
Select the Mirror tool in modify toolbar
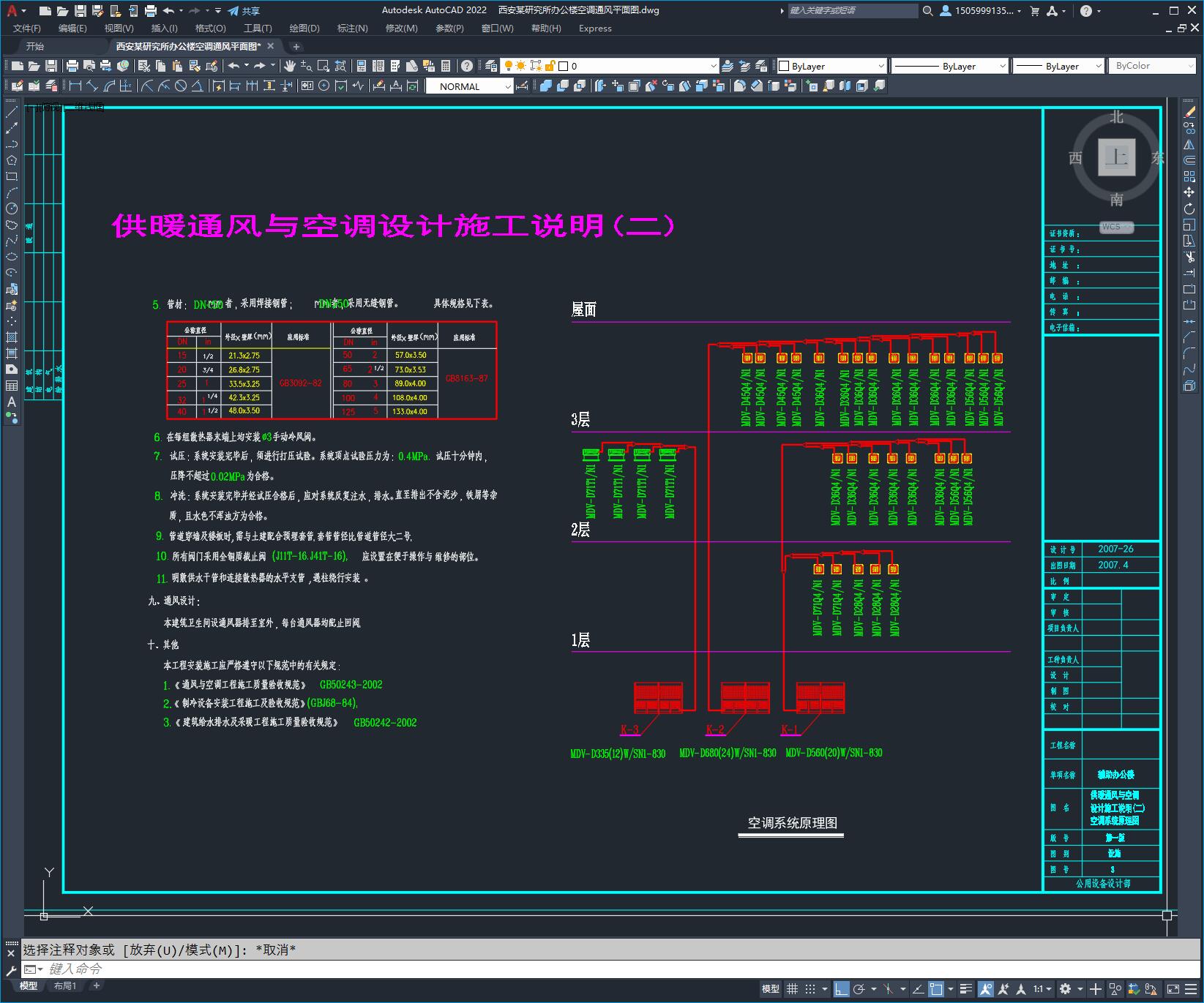pyautogui.click(x=1189, y=145)
